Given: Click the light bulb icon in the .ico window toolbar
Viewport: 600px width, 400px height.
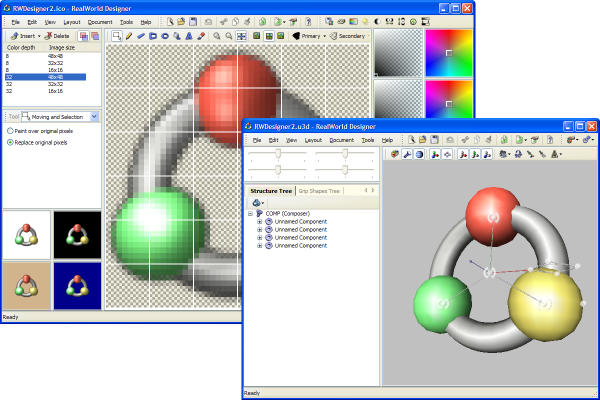Looking at the screenshot, I should click(365, 22).
